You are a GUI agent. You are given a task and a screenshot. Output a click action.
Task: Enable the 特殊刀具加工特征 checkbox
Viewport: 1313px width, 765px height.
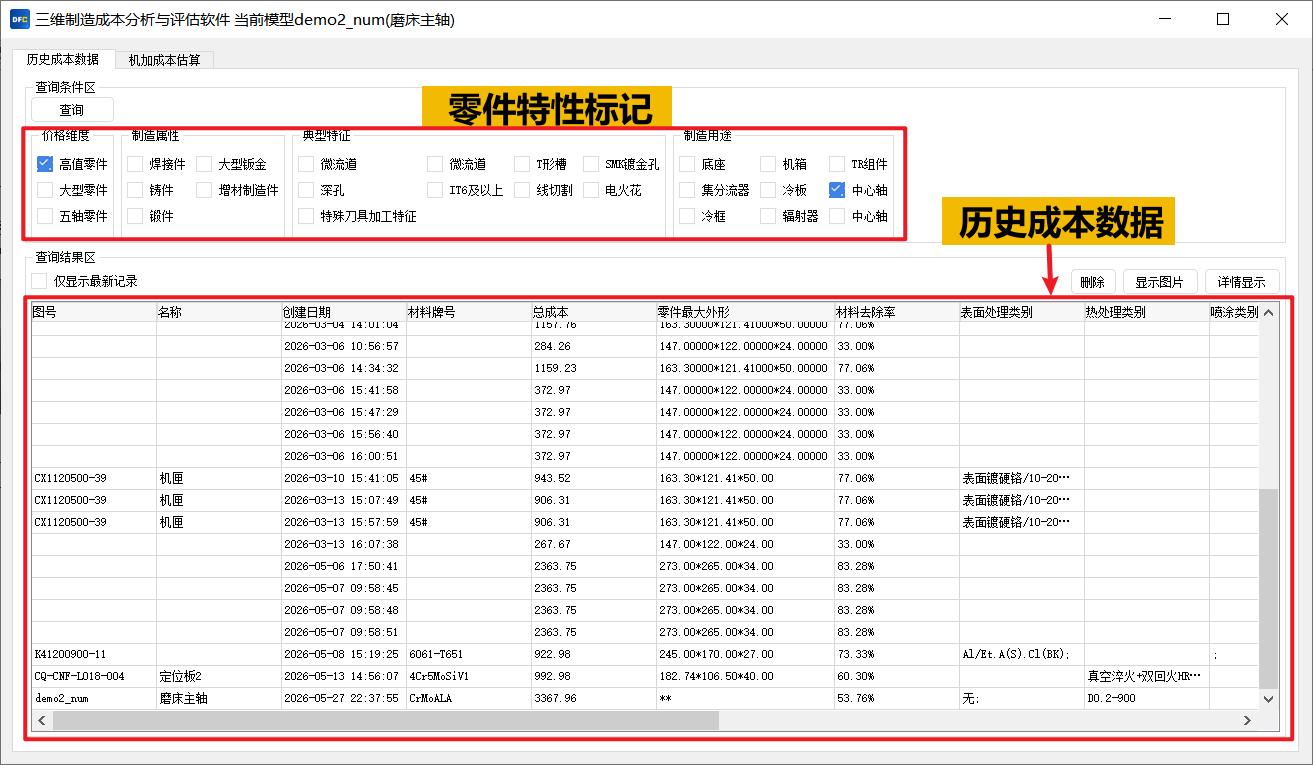pyautogui.click(x=306, y=216)
